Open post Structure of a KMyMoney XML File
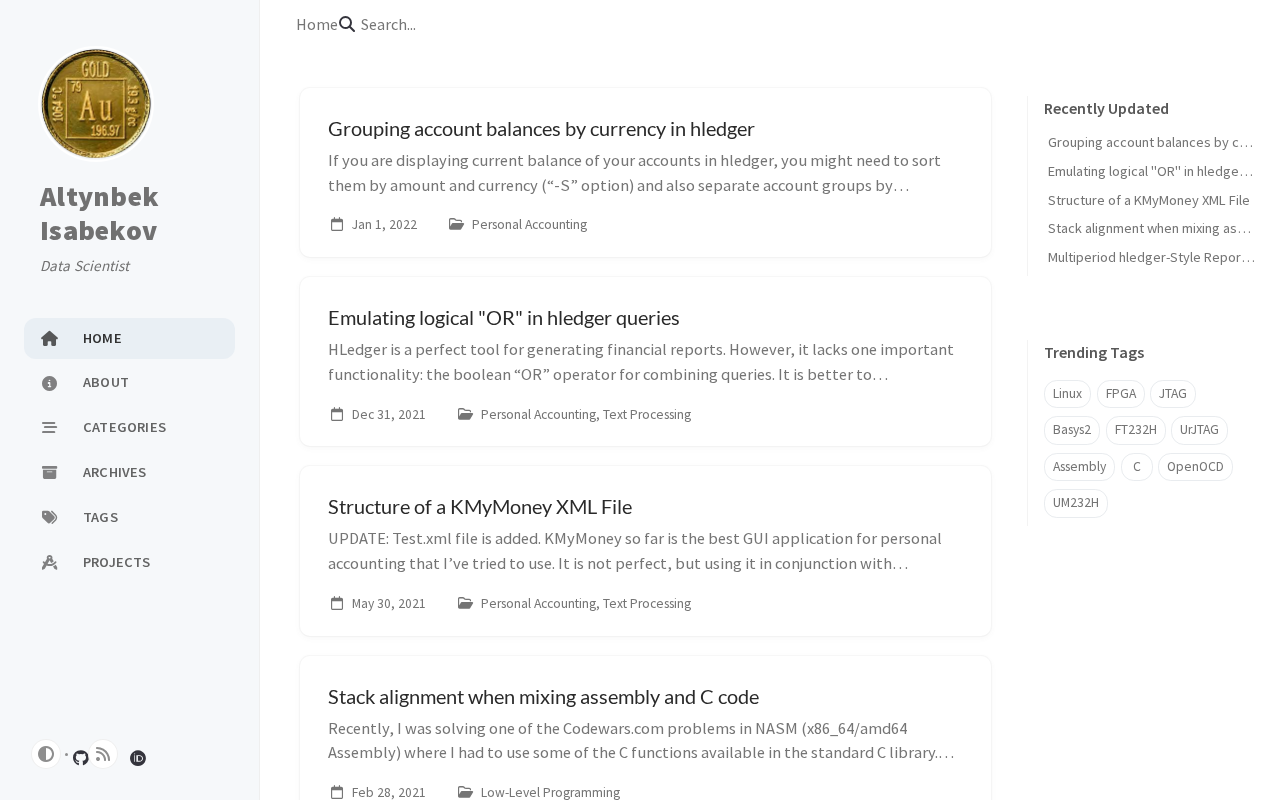The image size is (1280, 800). [480, 506]
